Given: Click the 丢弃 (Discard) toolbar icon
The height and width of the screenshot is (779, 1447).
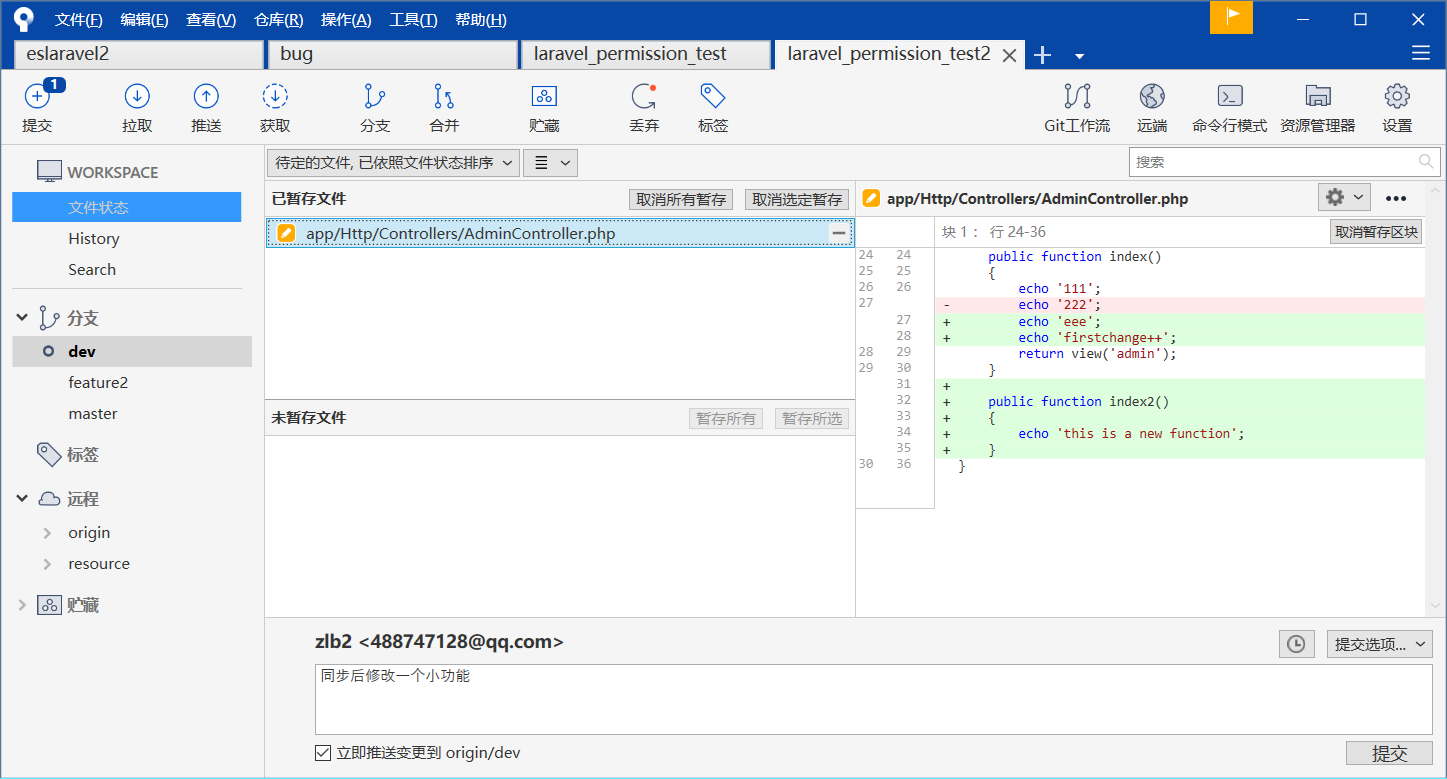Looking at the screenshot, I should 644,97.
